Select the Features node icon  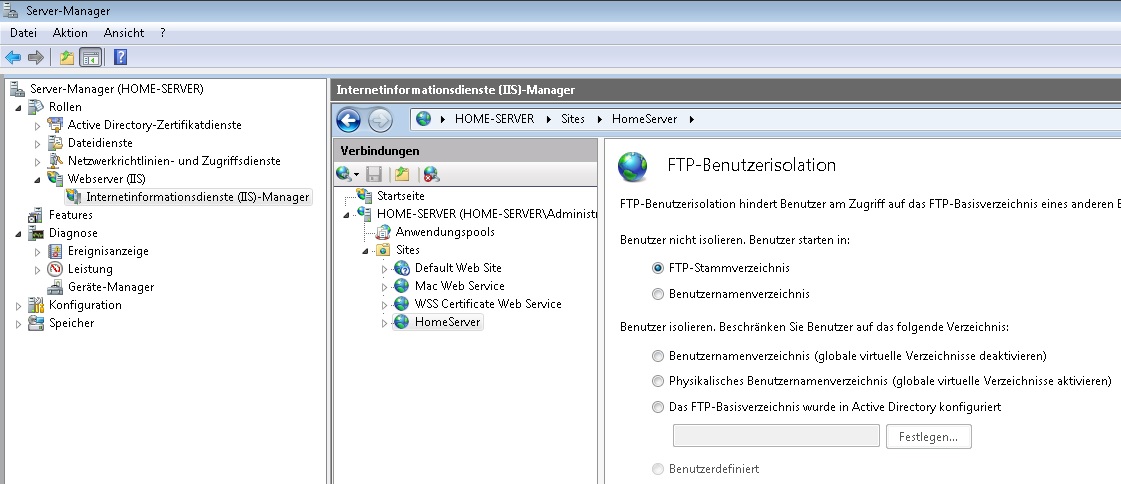click(x=36, y=214)
